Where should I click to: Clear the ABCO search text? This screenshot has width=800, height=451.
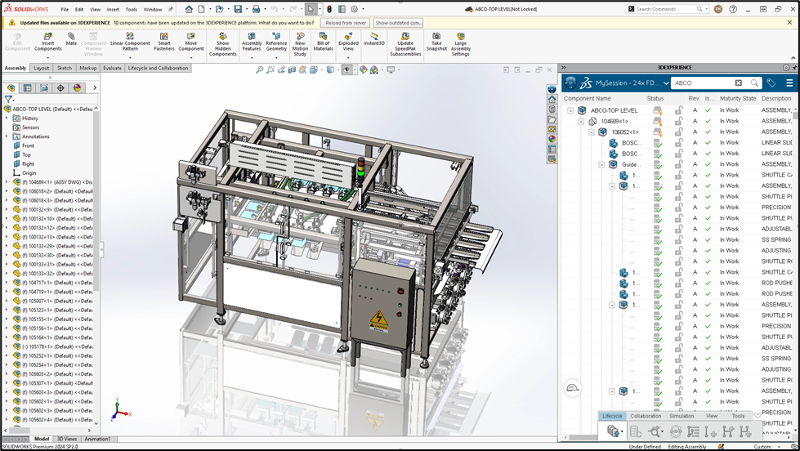(x=739, y=83)
